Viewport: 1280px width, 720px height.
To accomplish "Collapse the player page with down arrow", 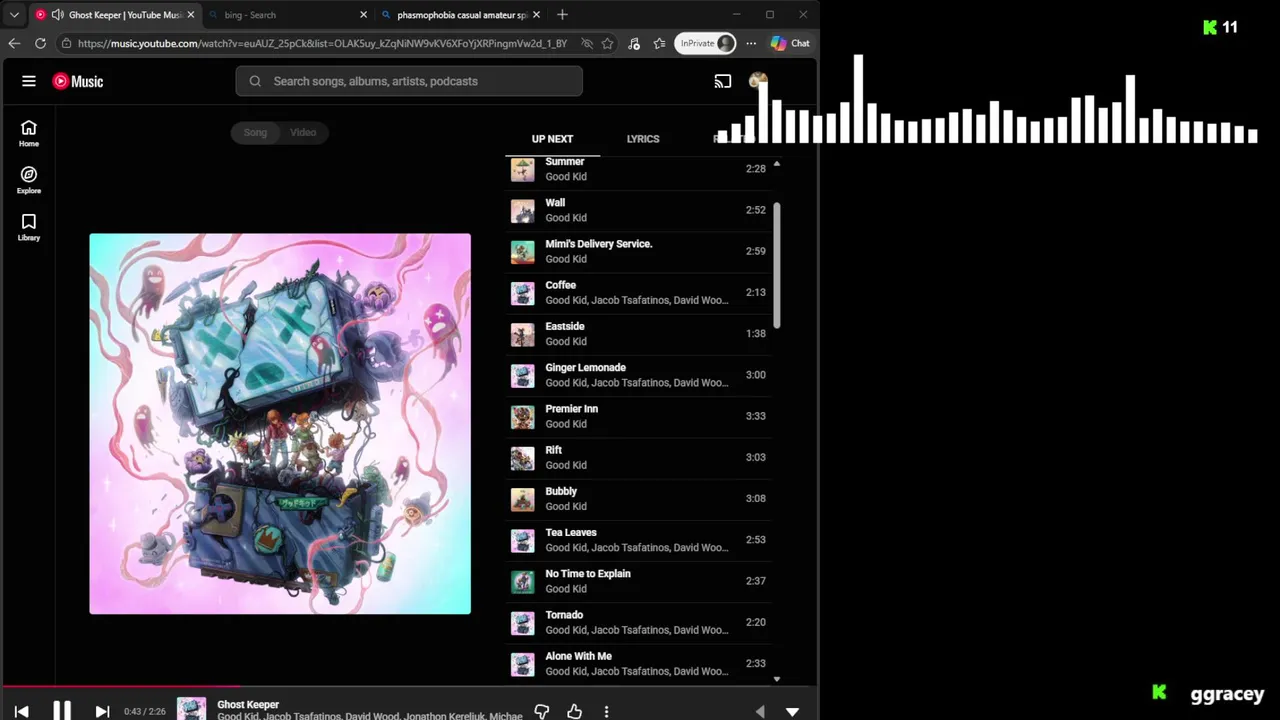I will point(792,711).
